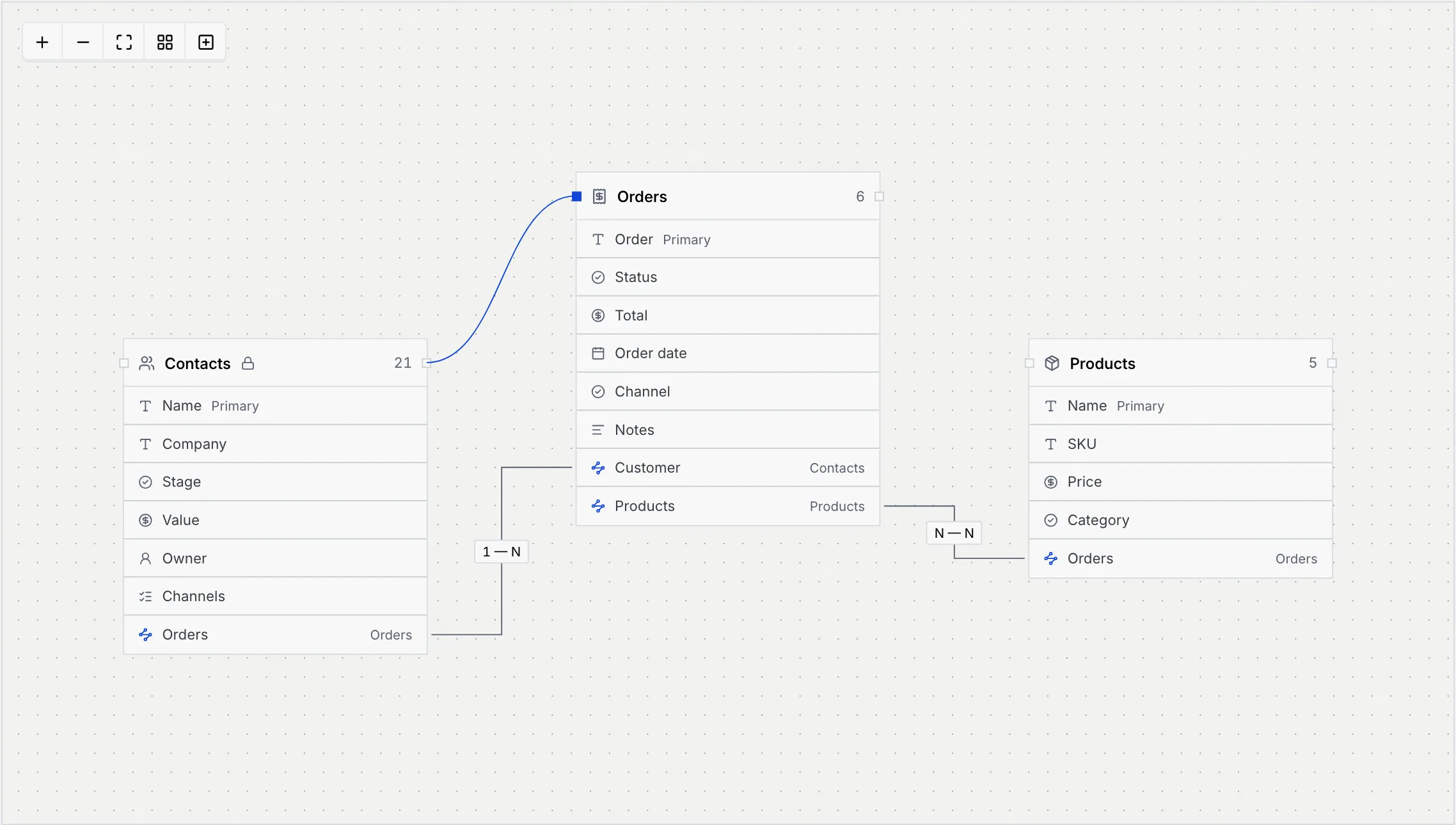Select the 1 — N relationship label
Image resolution: width=1456 pixels, height=825 pixels.
tap(502, 551)
